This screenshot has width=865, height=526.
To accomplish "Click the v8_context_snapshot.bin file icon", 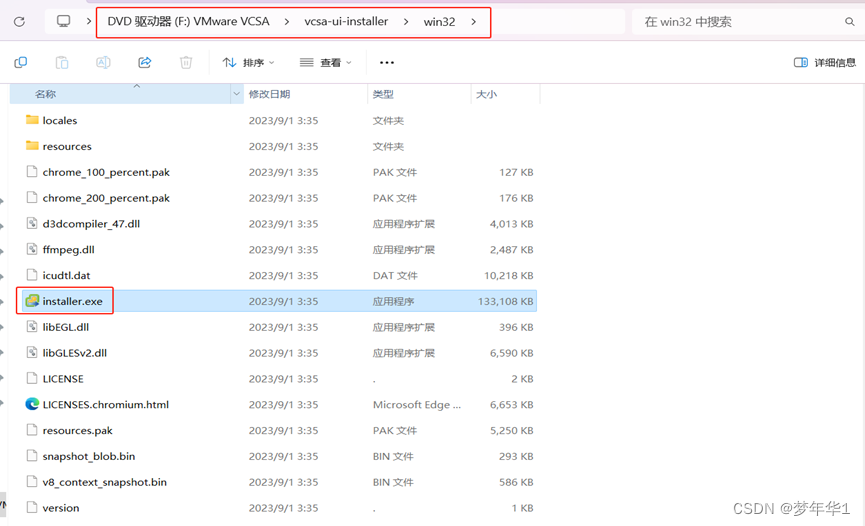I will (32, 482).
